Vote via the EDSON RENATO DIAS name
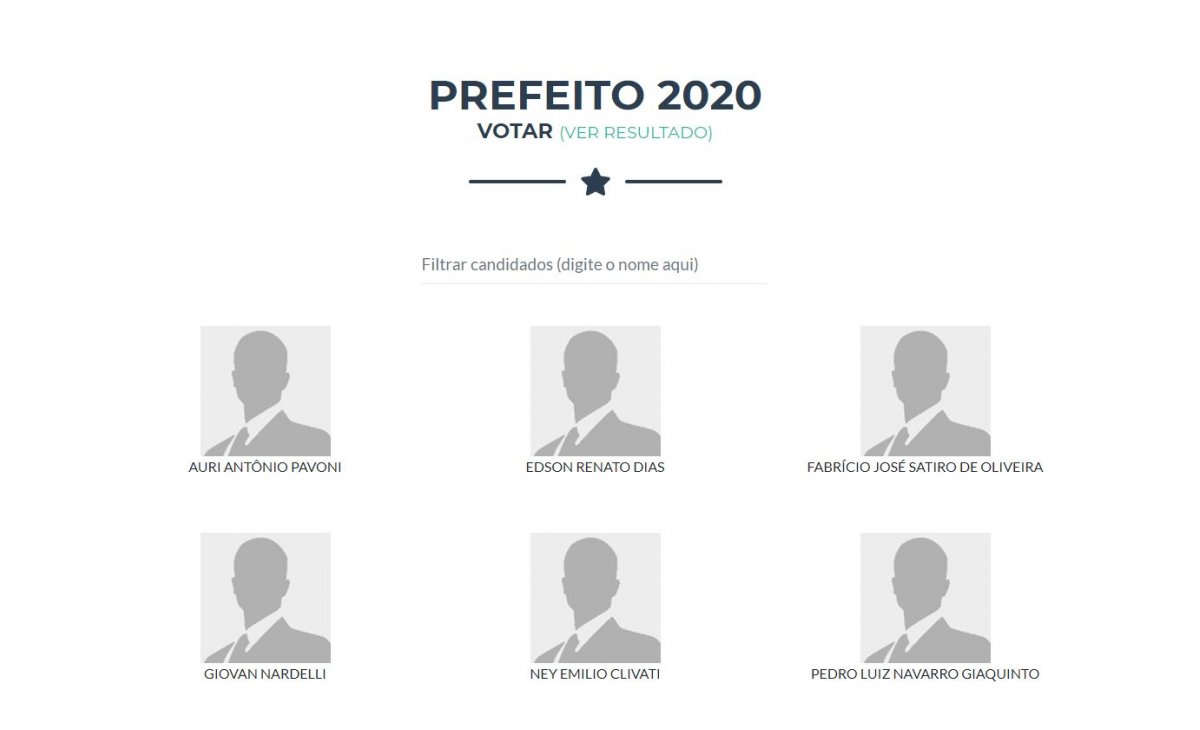The height and width of the screenshot is (730, 1200). 595,467
